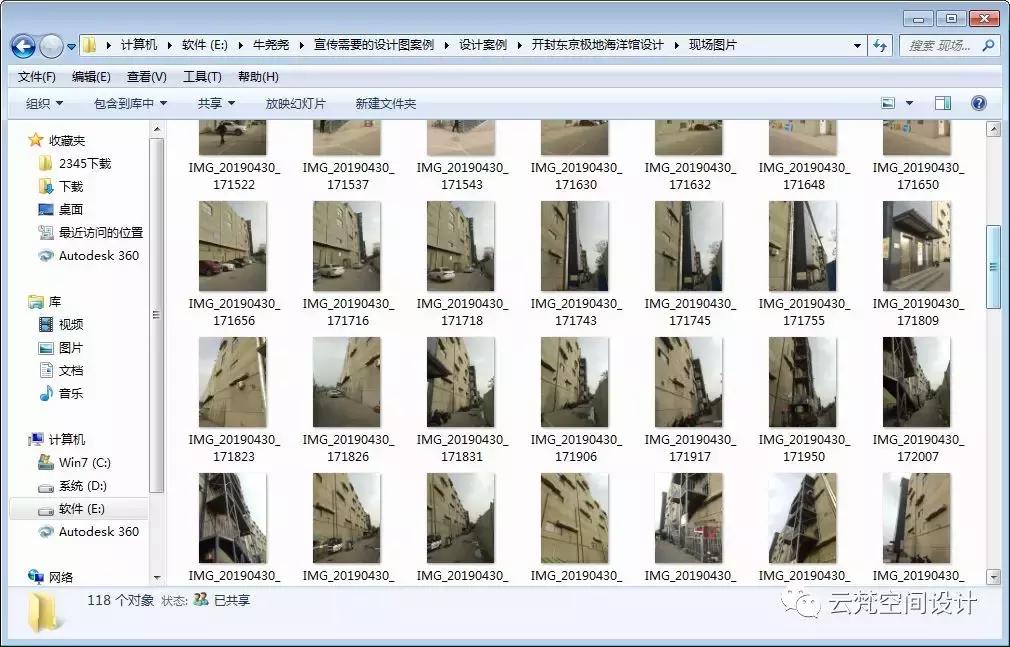Click the change view icon on the toolbar

click(x=888, y=102)
